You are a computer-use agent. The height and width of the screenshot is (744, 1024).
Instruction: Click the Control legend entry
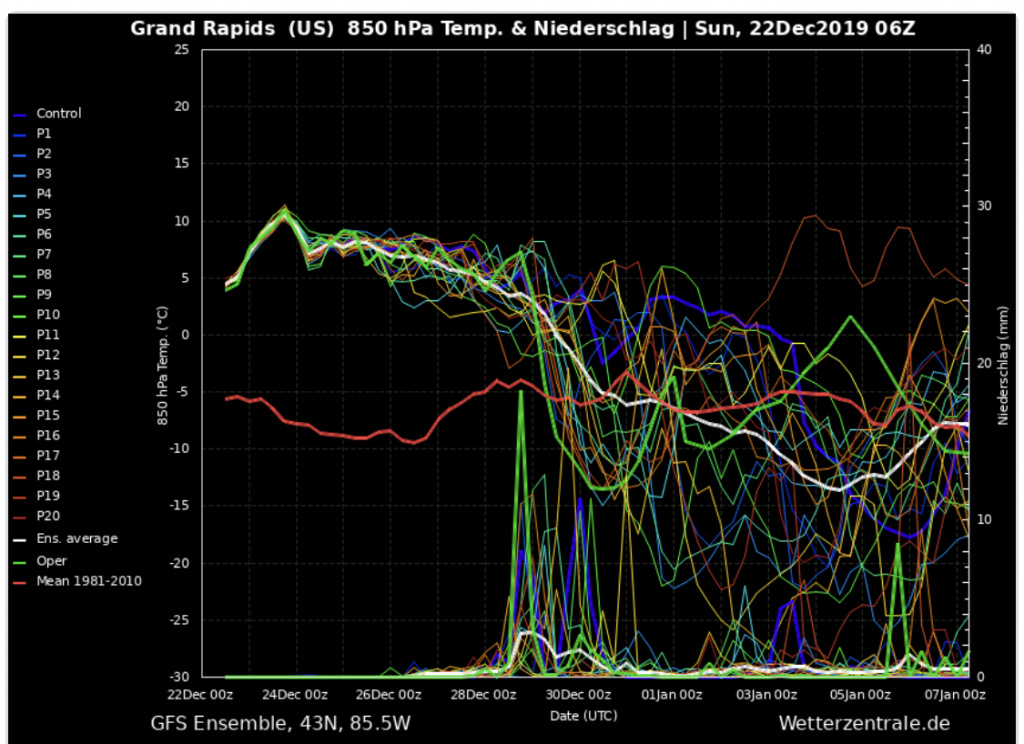[58, 114]
